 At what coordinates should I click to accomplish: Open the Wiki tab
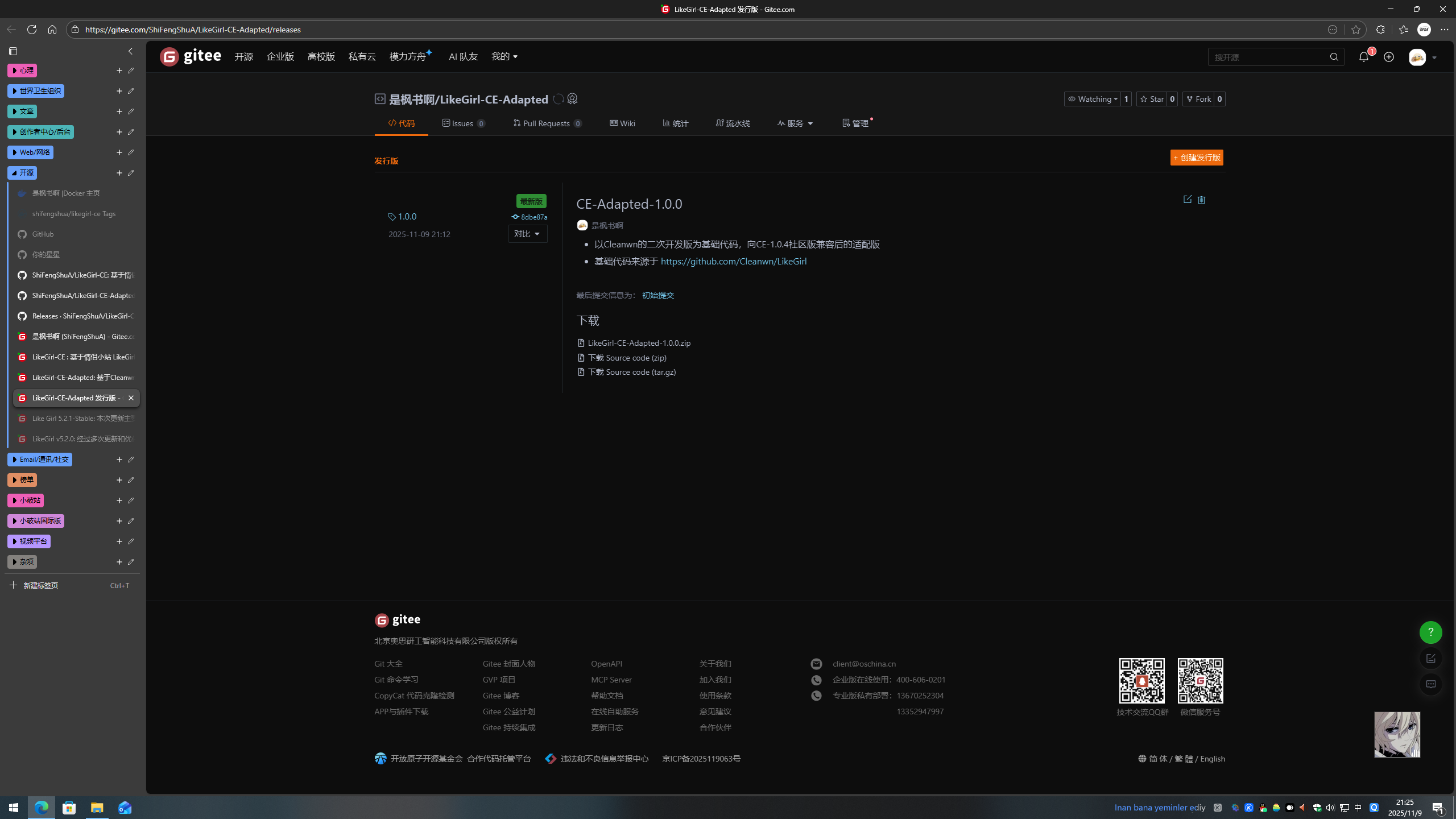tap(622, 123)
